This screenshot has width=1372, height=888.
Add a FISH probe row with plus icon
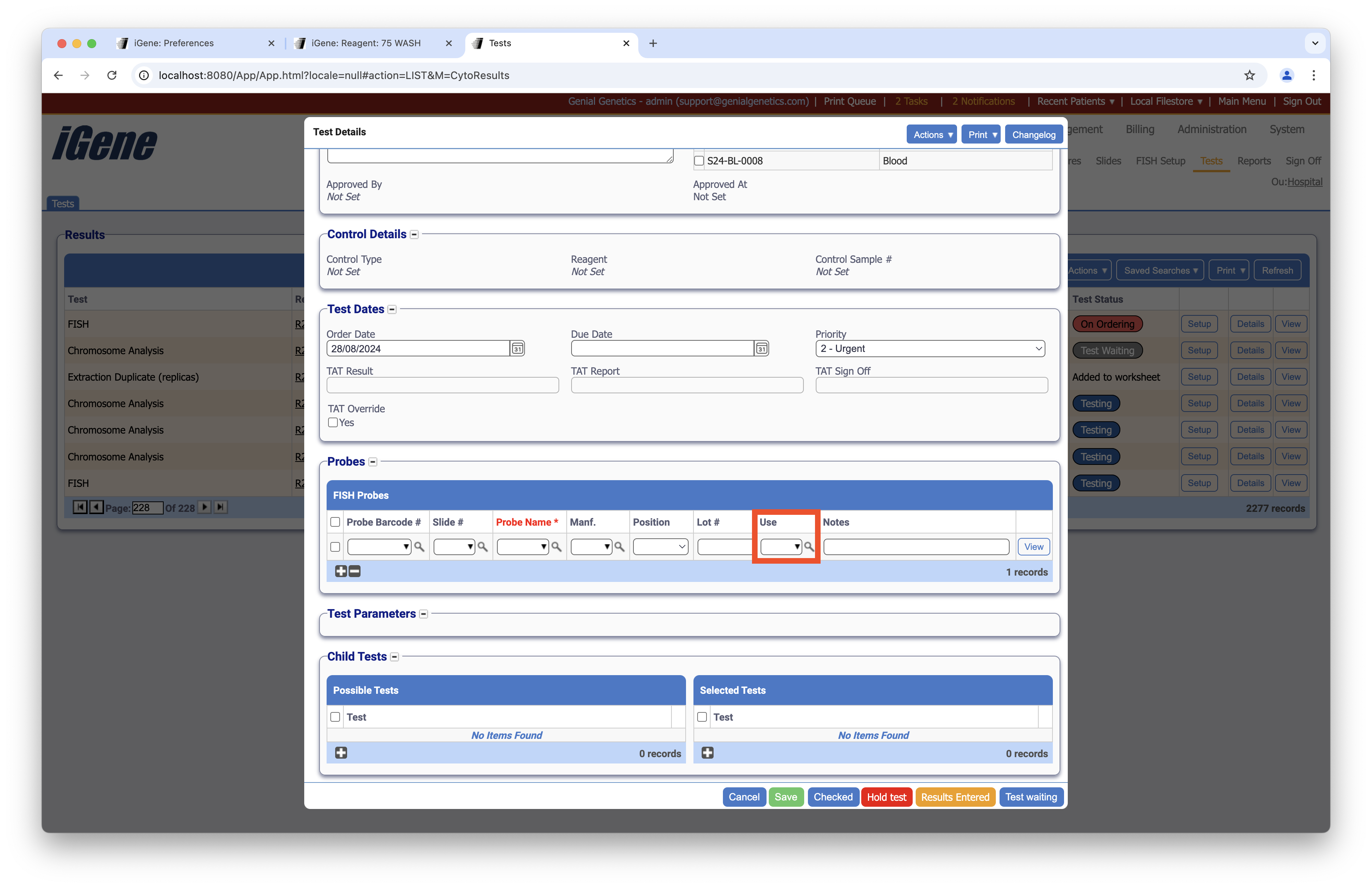[341, 571]
